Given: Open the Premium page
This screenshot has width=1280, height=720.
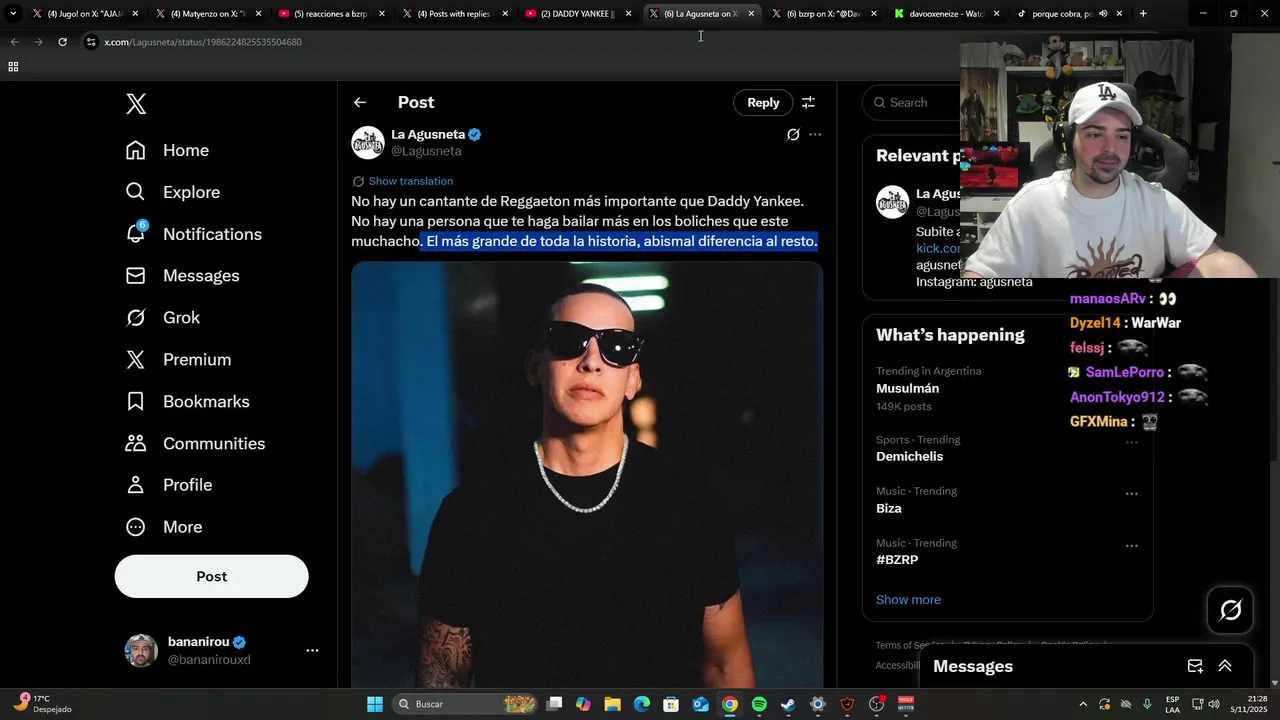Looking at the screenshot, I should 178,359.
